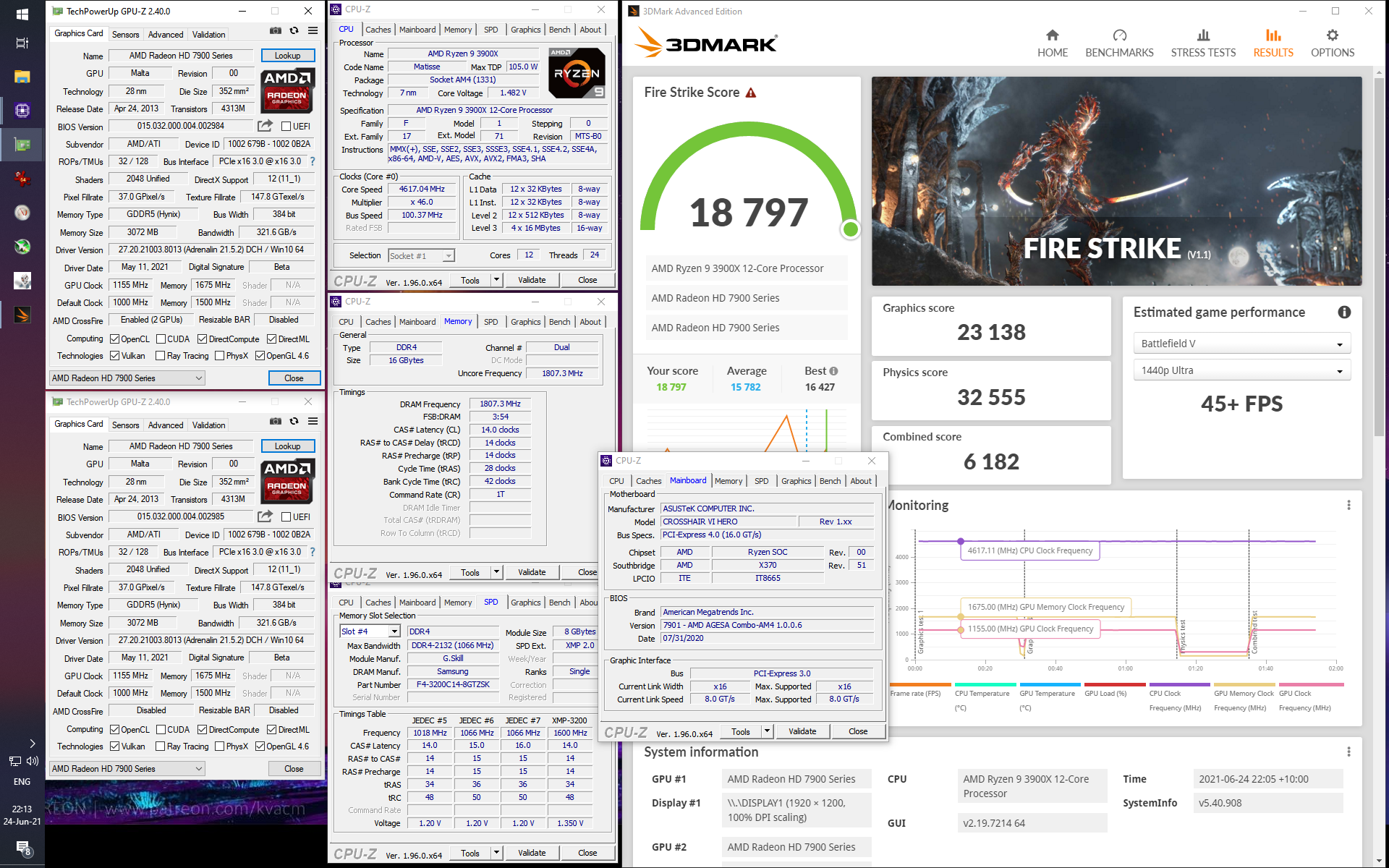
Task: Open Task View on the taskbar
Action: (x=22, y=43)
